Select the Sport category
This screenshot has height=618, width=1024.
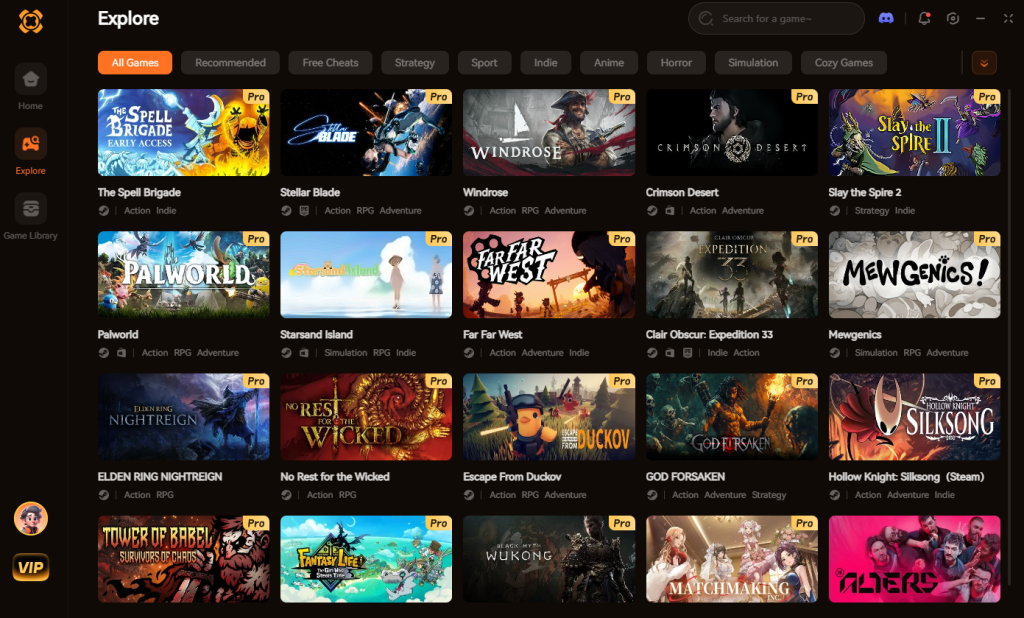pos(485,63)
